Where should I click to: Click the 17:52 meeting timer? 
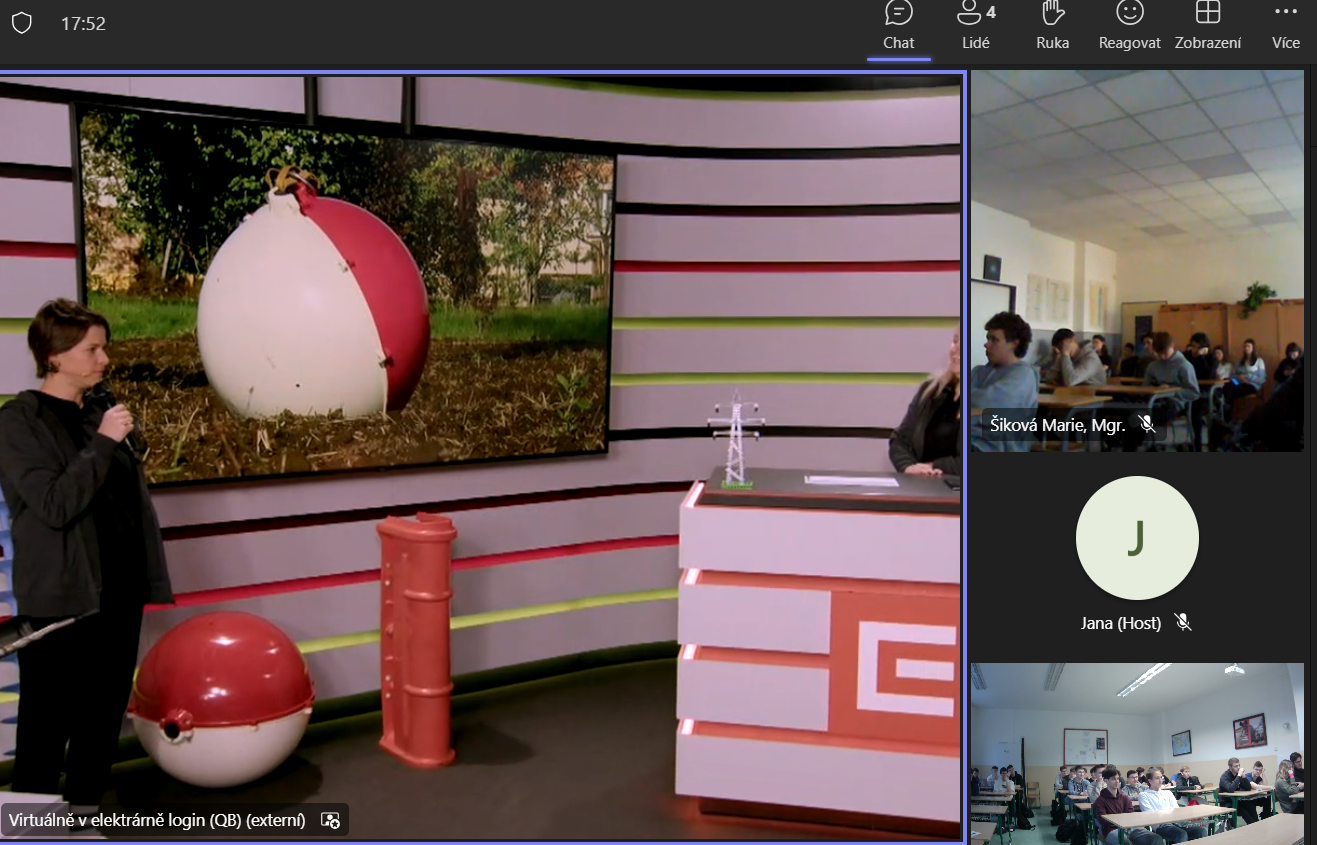(83, 23)
